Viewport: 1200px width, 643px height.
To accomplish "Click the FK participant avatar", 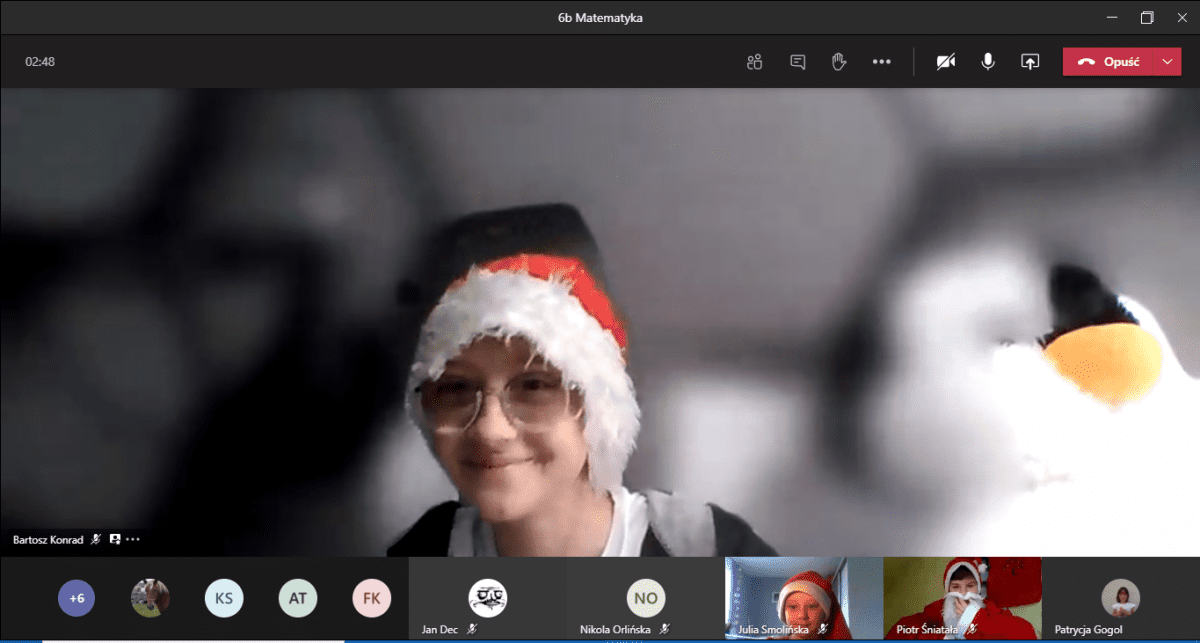I will pyautogui.click(x=371, y=599).
